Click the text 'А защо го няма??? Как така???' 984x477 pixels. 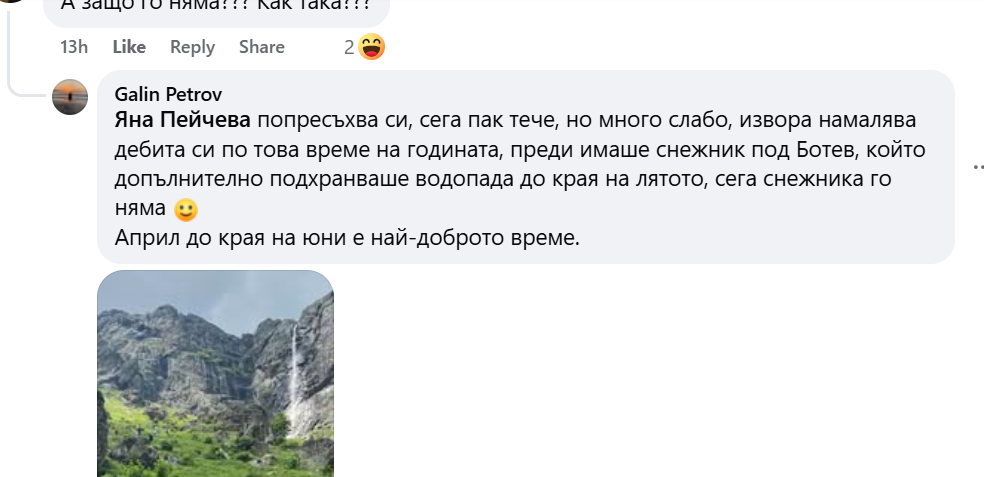(x=216, y=6)
